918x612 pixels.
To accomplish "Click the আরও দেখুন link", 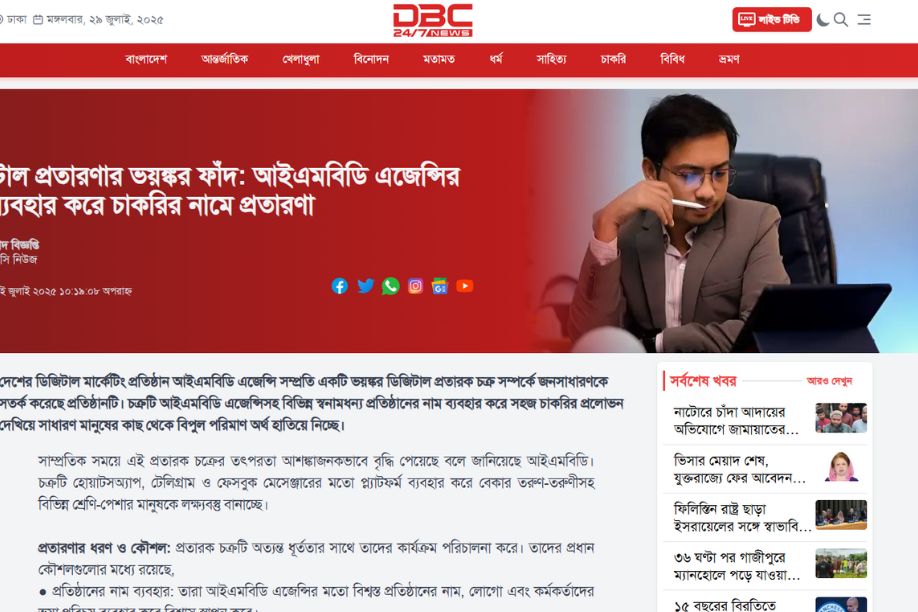I will [x=830, y=381].
